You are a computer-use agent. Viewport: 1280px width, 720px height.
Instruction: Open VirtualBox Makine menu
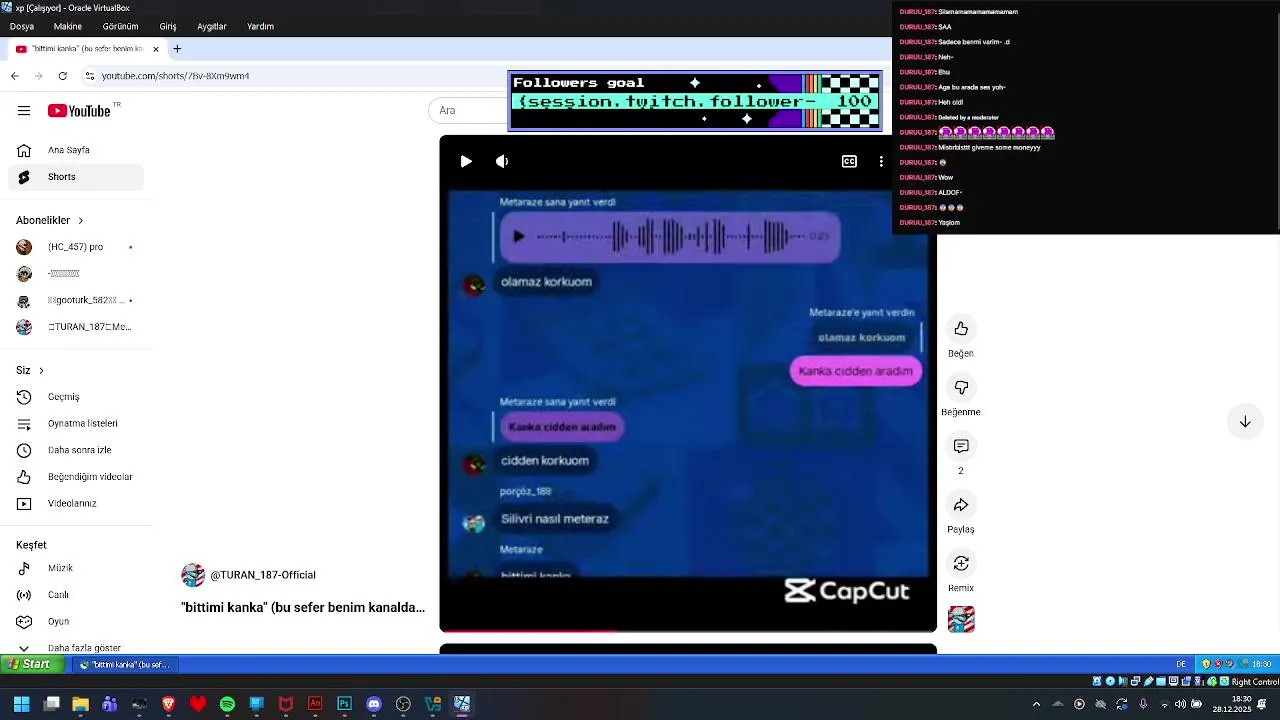(x=68, y=27)
